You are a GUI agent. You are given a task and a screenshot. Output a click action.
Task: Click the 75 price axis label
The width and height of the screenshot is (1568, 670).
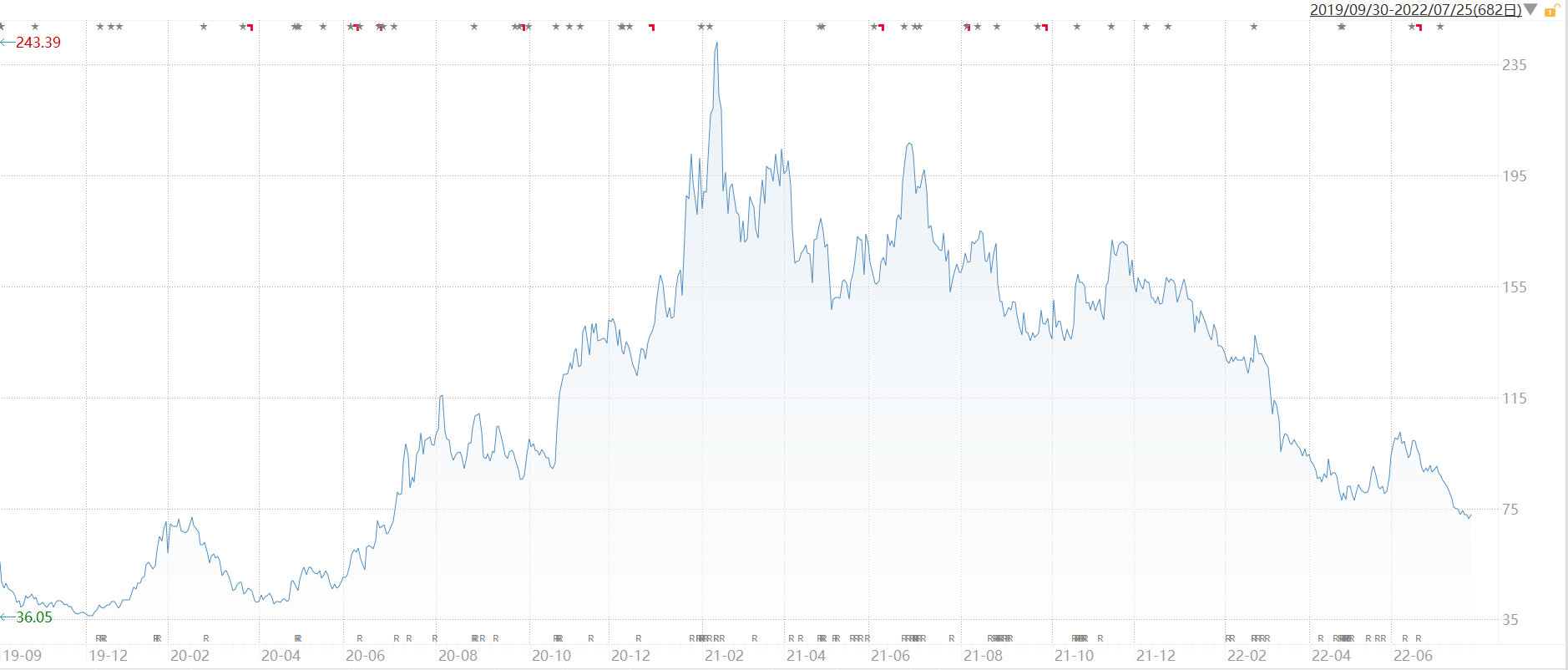(1510, 510)
